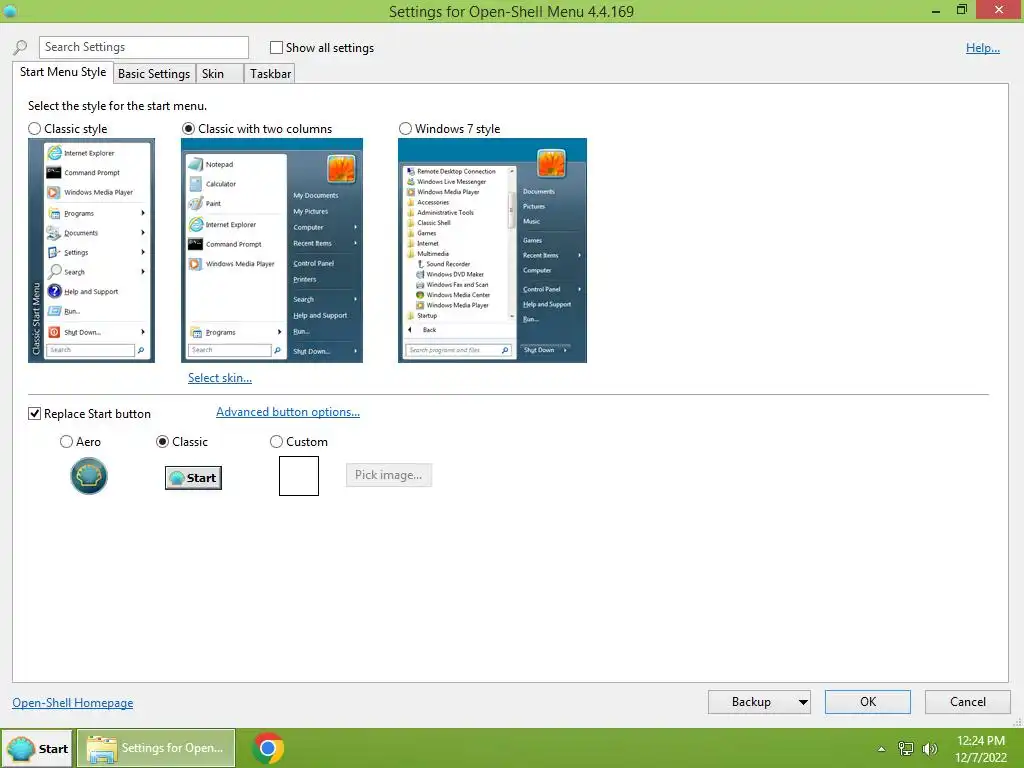
Task: Click the Aero shell start button image
Action: tap(89, 475)
